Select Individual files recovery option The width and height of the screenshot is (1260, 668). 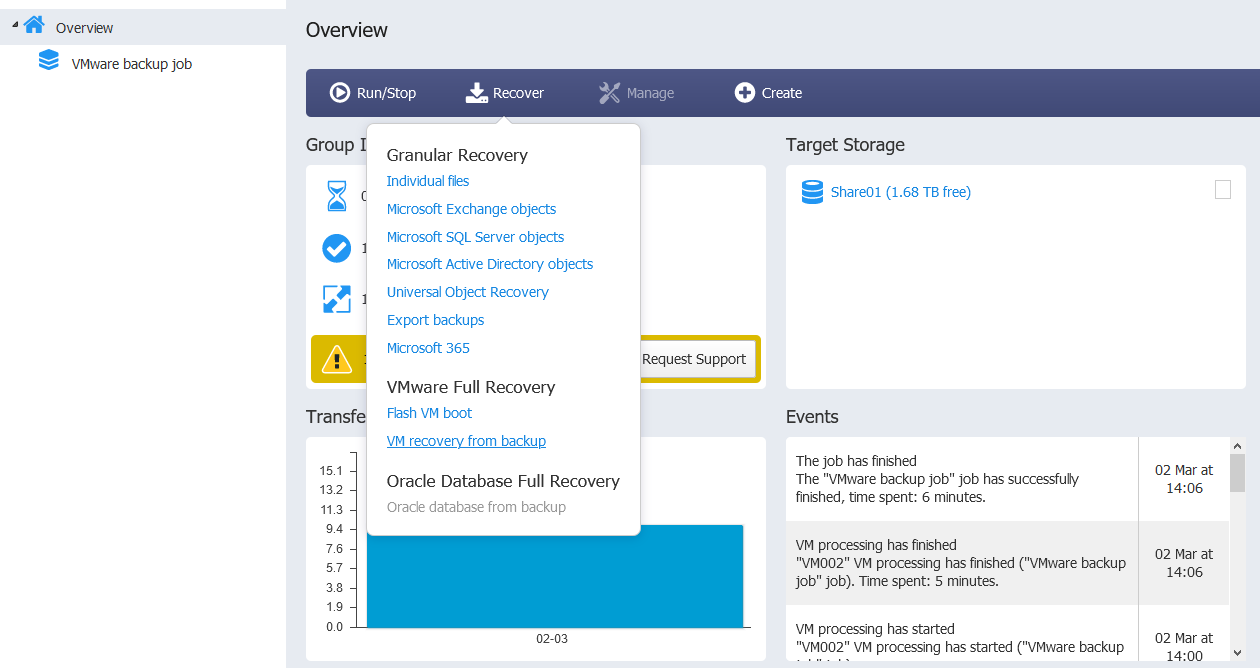click(428, 181)
